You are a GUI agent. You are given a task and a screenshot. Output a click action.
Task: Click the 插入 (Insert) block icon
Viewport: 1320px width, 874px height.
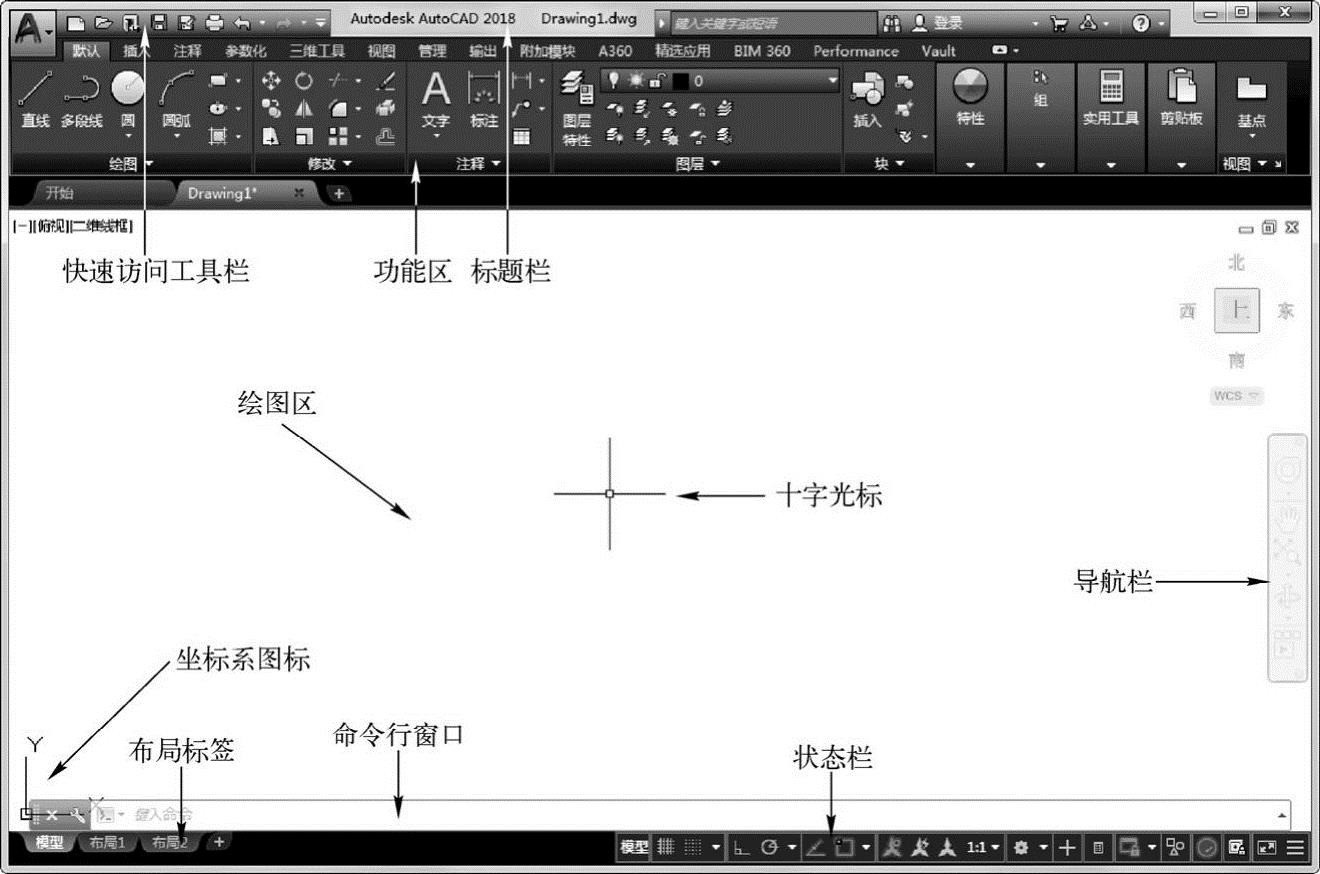click(x=867, y=101)
